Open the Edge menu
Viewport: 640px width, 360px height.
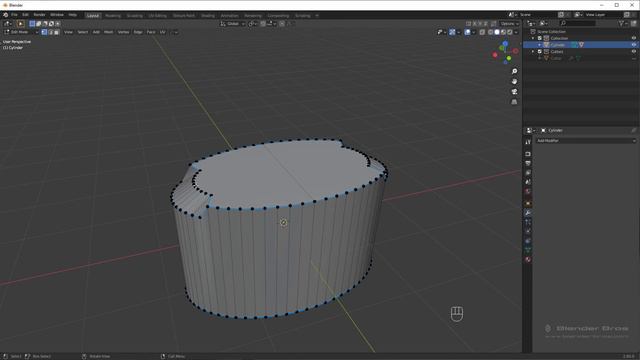pyautogui.click(x=138, y=32)
